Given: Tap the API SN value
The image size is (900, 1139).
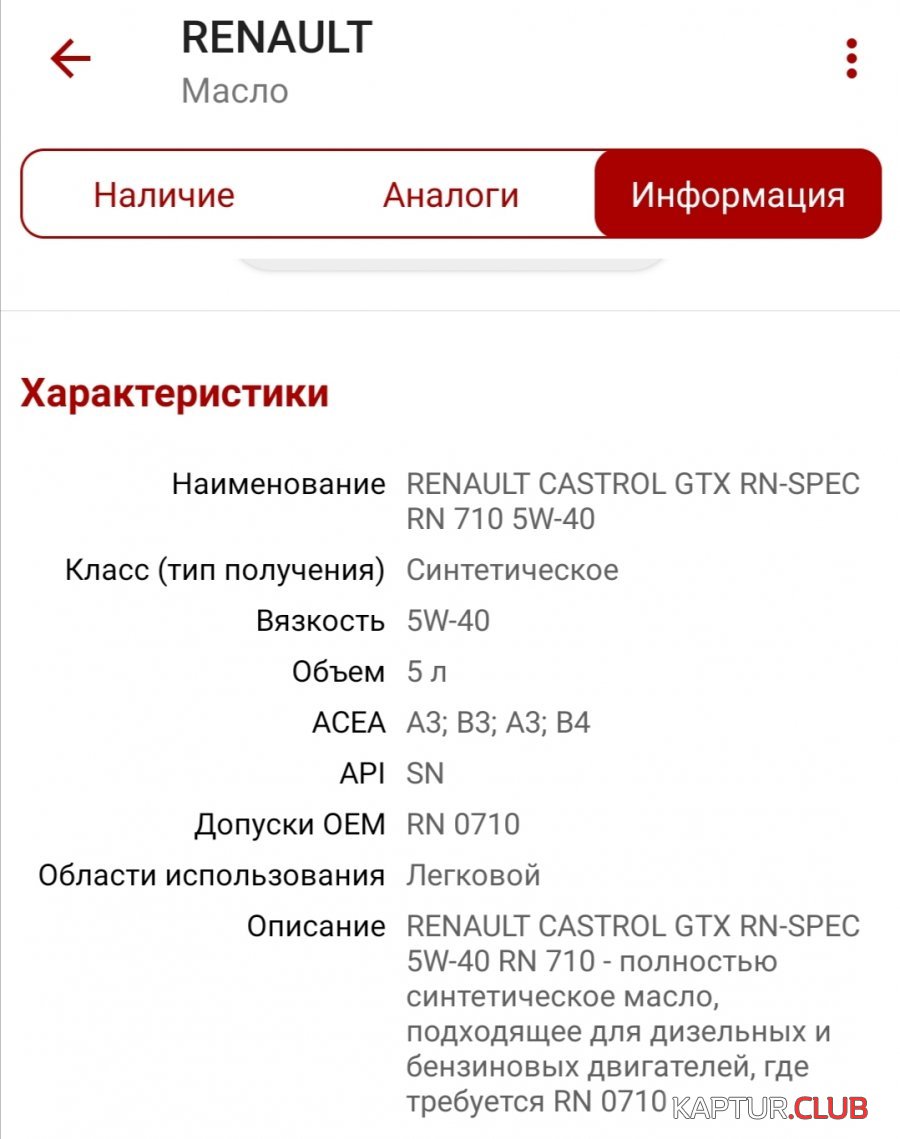Looking at the screenshot, I should coord(425,774).
